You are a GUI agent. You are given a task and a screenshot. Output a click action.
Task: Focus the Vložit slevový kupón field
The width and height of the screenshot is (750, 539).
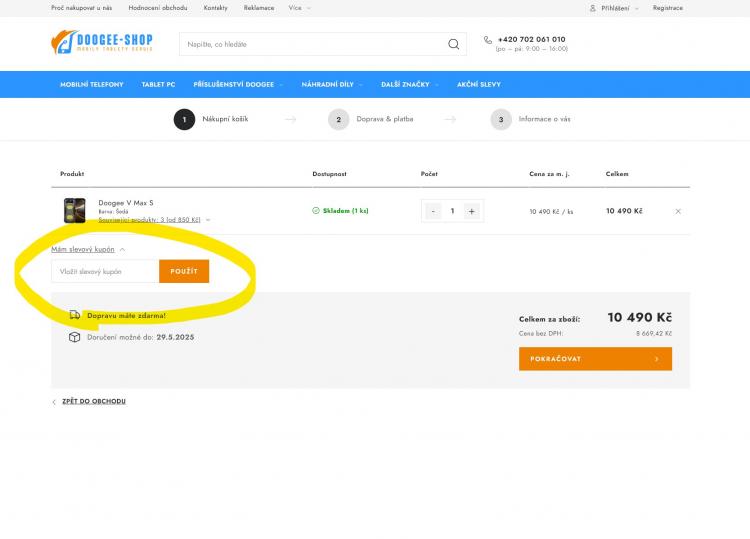[105, 271]
